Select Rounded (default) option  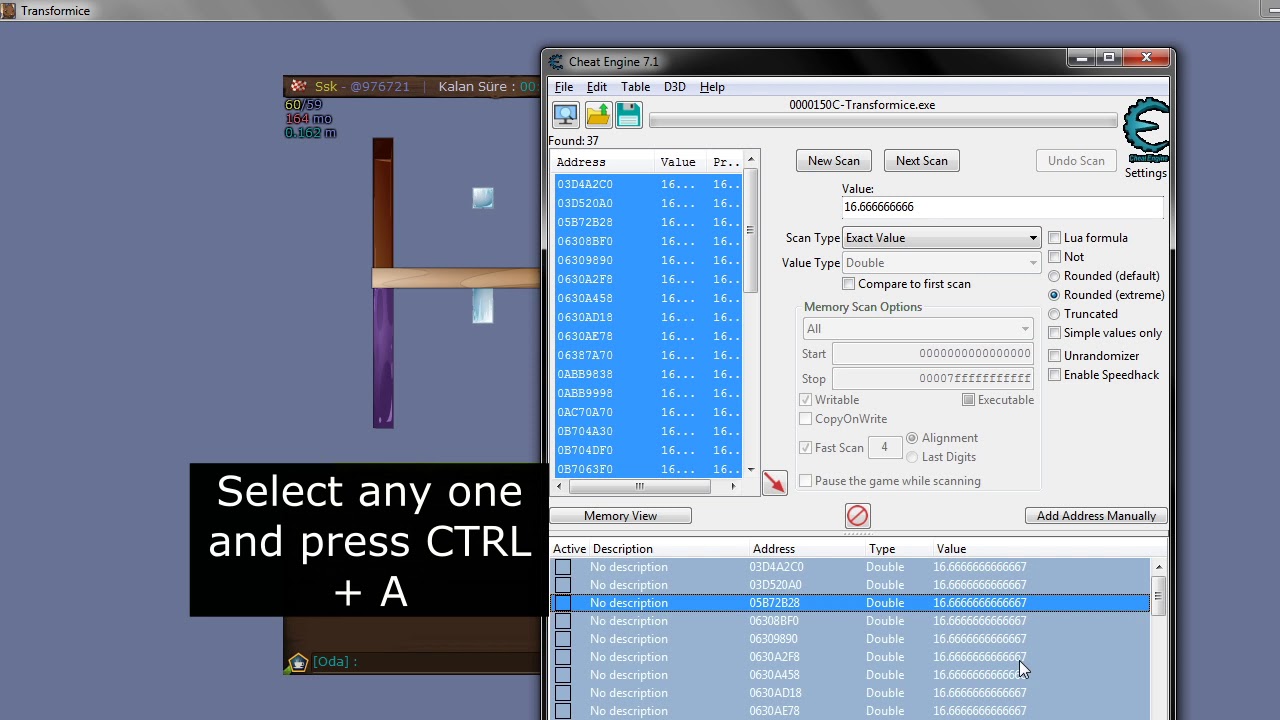pos(1054,276)
